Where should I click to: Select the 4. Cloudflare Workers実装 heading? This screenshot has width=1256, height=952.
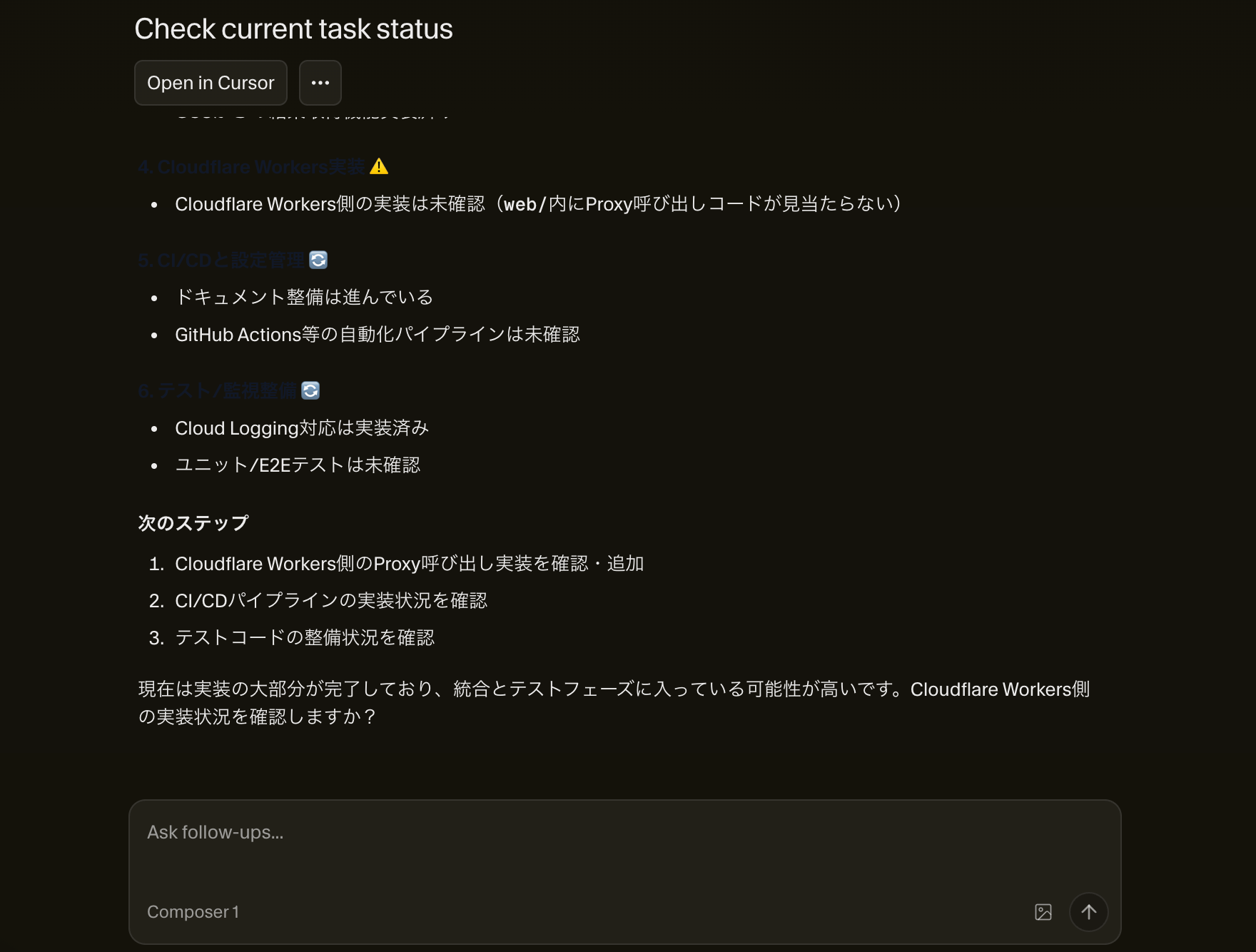pyautogui.click(x=252, y=167)
